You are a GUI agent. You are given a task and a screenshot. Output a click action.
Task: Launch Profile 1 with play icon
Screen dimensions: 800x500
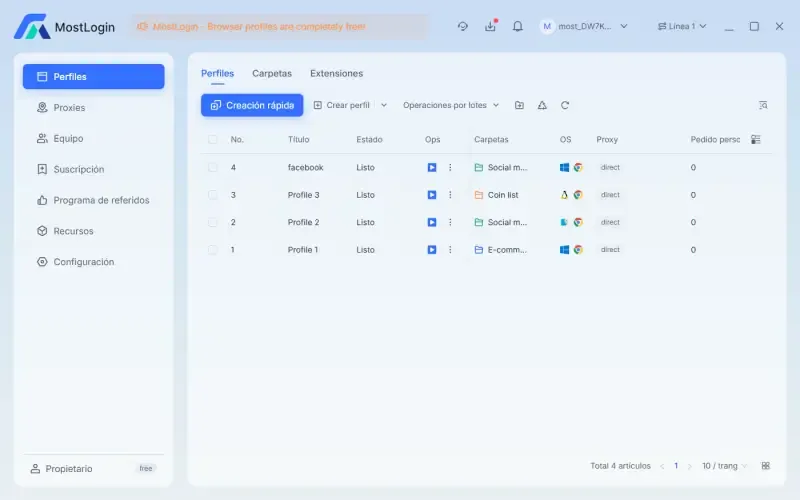click(432, 249)
